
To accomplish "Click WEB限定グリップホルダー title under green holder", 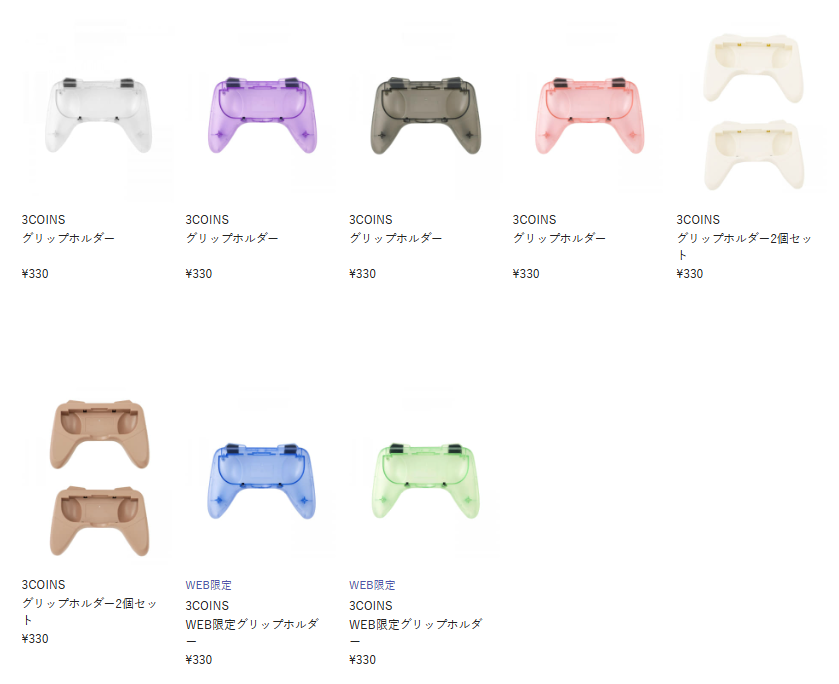I will click(416, 632).
